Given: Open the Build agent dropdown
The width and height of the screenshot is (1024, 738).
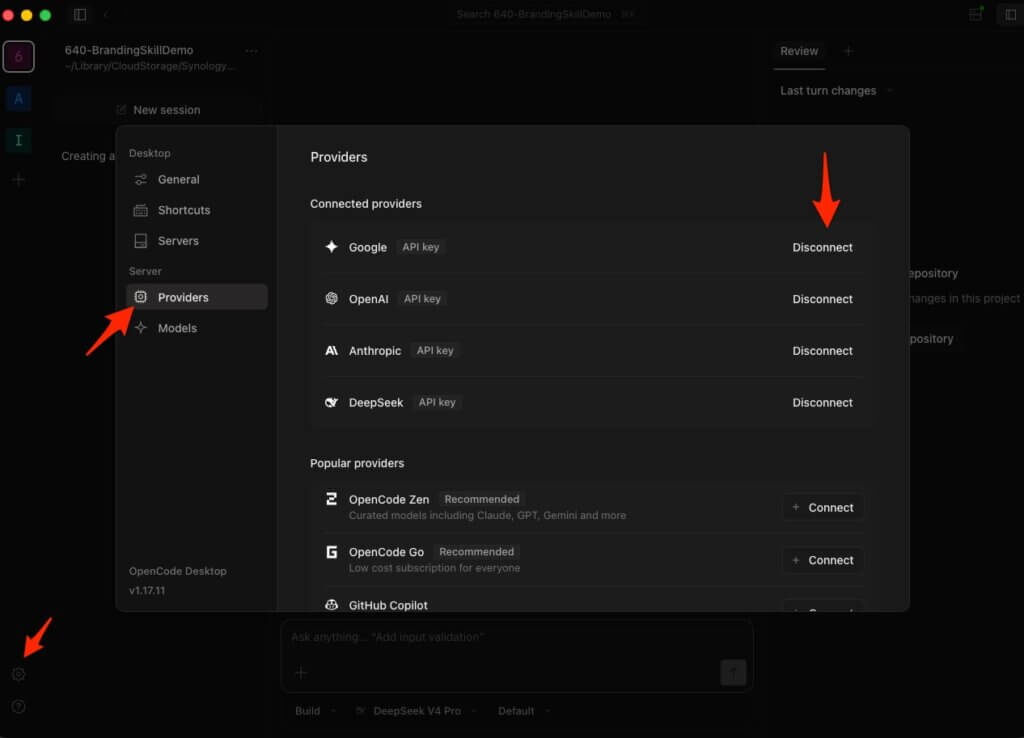Looking at the screenshot, I should pos(315,711).
